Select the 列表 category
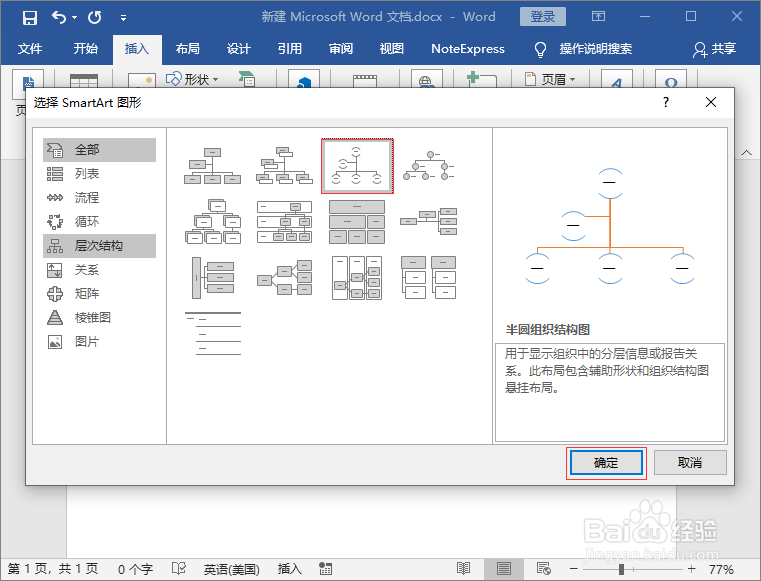Screen dimensions: 761x581 click(x=99, y=174)
